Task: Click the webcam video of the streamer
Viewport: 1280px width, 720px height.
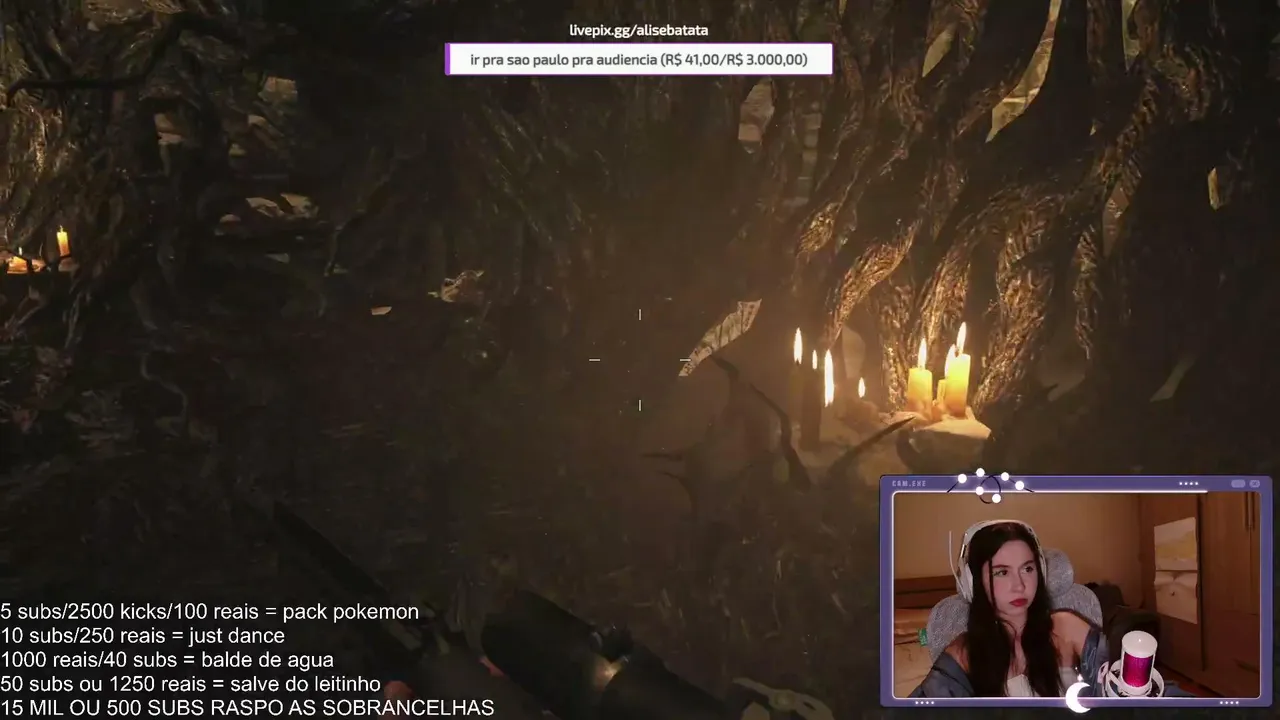Action: pos(1076,595)
